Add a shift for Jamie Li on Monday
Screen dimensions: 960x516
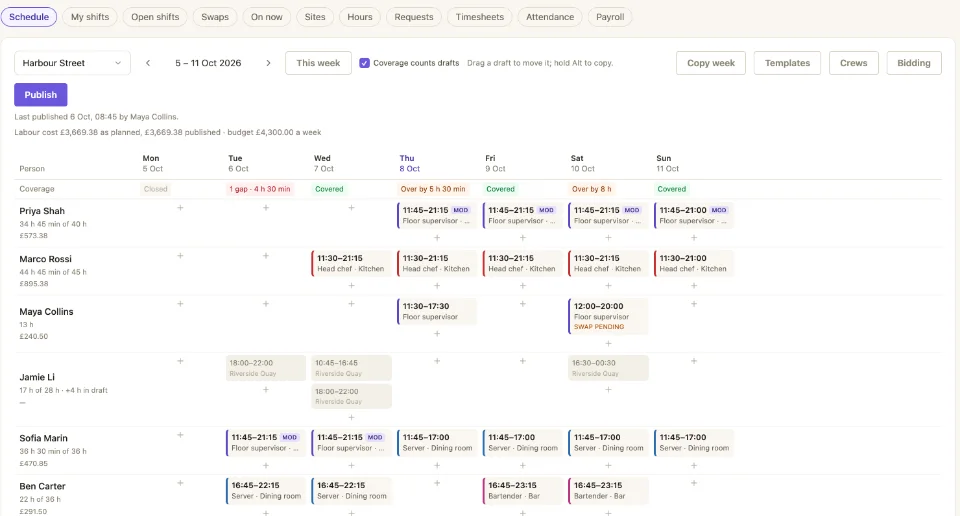[x=180, y=361]
